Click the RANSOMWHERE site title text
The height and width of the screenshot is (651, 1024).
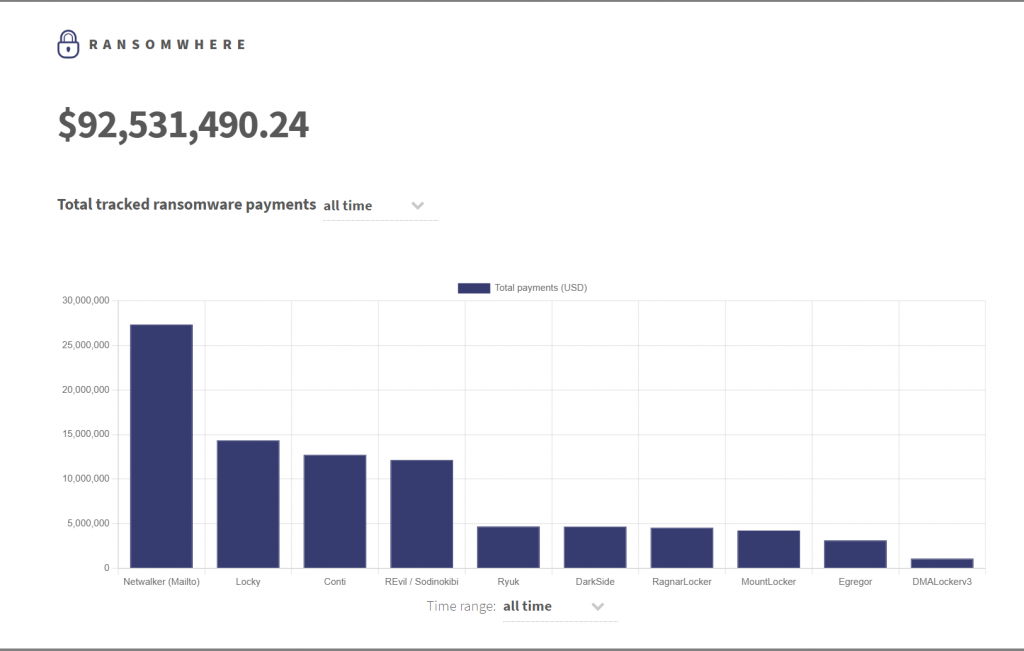[167, 44]
